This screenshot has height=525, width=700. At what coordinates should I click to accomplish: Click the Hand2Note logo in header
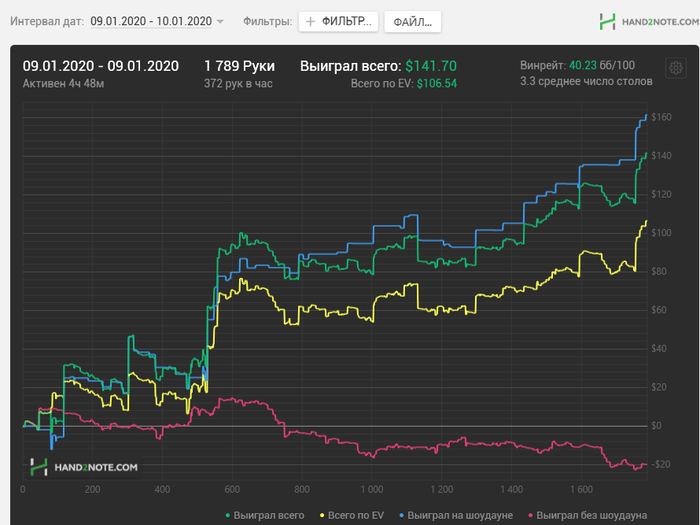649,21
